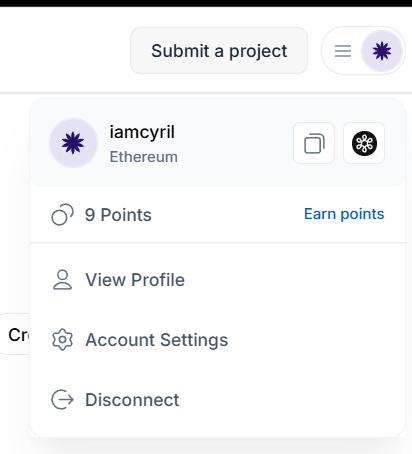Click the Ethereum network label
Screen dimensions: 412x454
pyautogui.click(x=144, y=157)
